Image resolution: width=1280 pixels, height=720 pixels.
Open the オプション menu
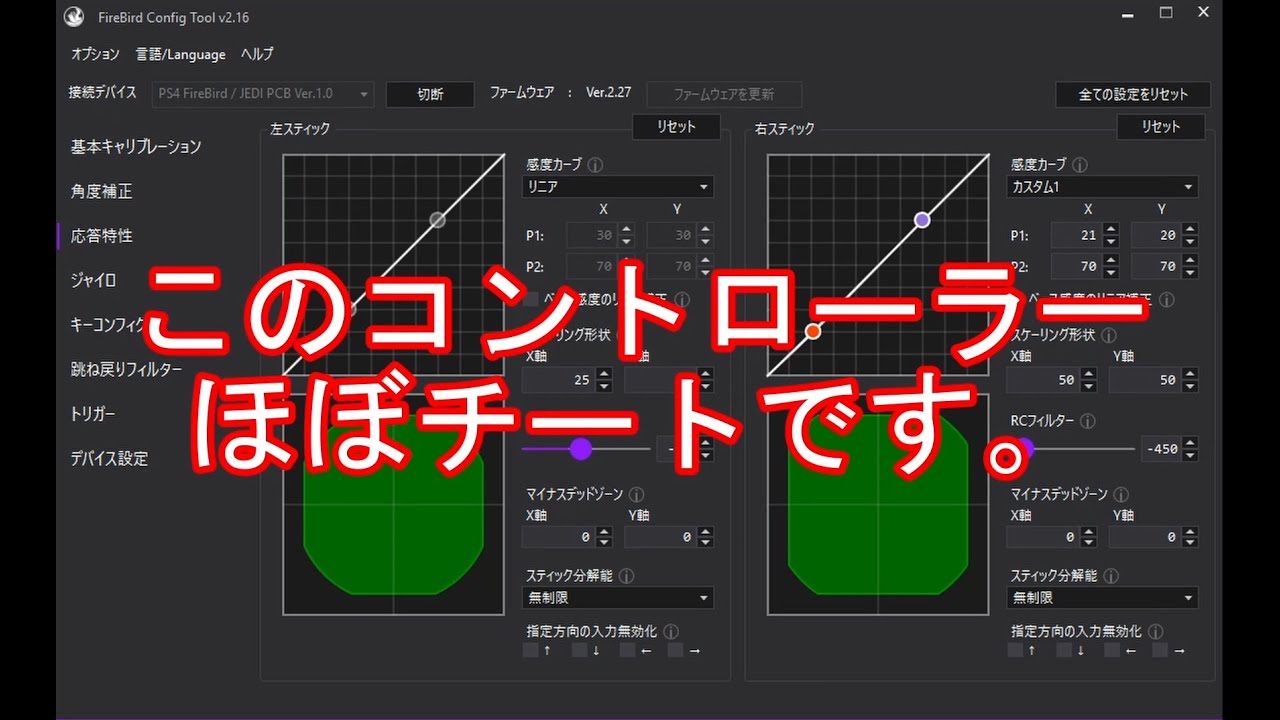[95, 54]
